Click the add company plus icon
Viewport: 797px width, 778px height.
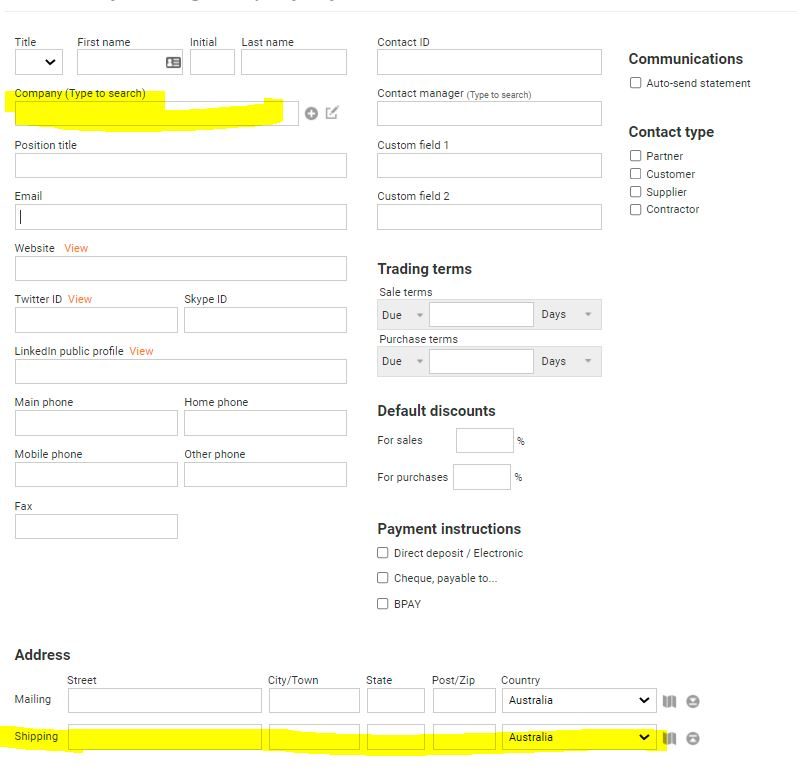click(x=312, y=113)
